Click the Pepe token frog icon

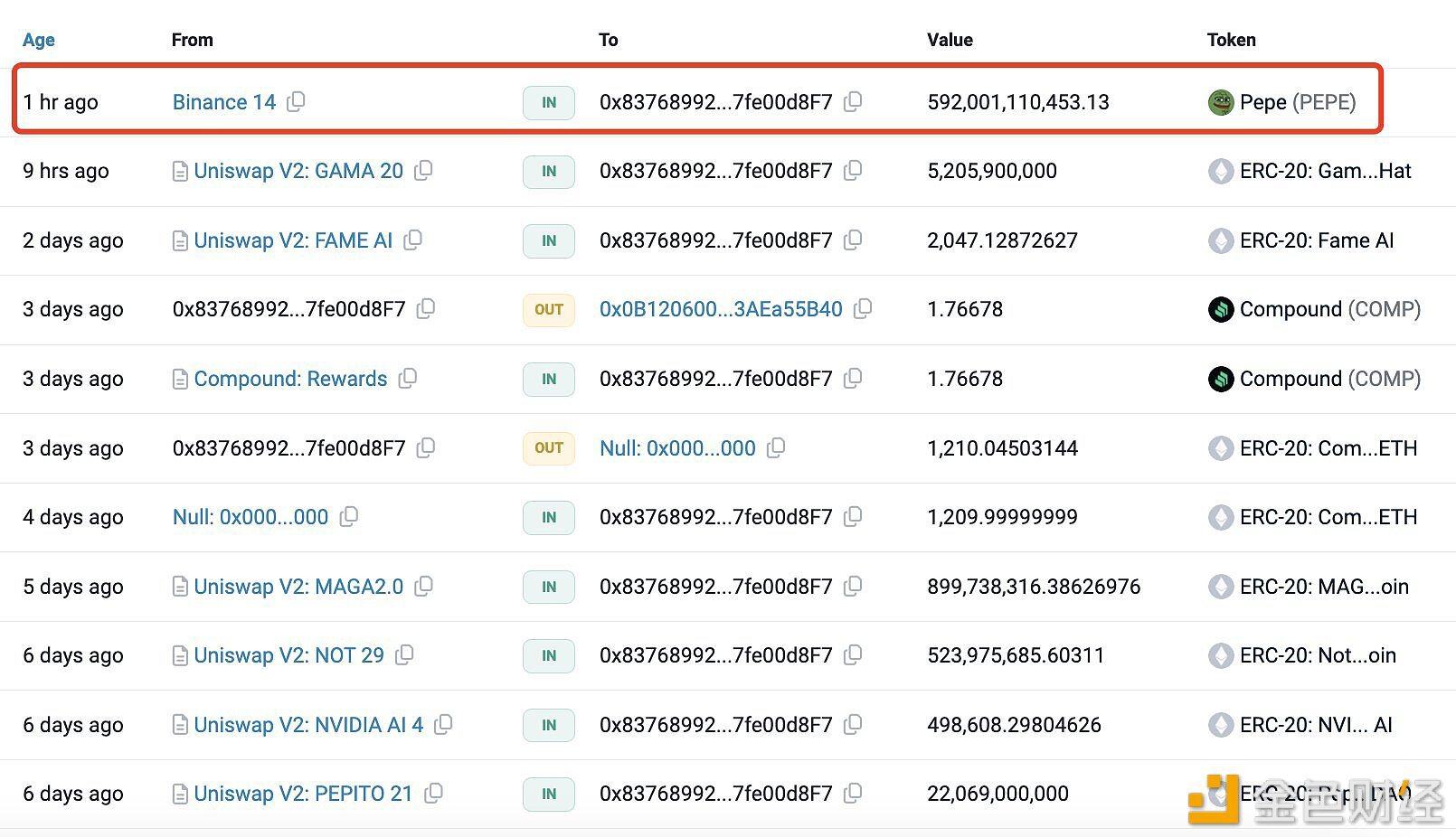click(1221, 102)
